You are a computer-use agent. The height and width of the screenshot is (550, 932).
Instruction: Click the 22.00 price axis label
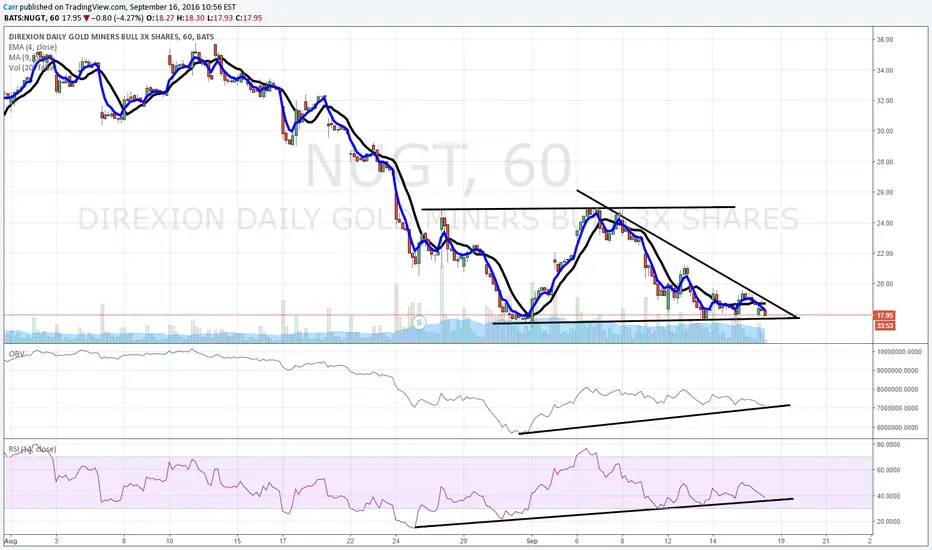pos(884,253)
